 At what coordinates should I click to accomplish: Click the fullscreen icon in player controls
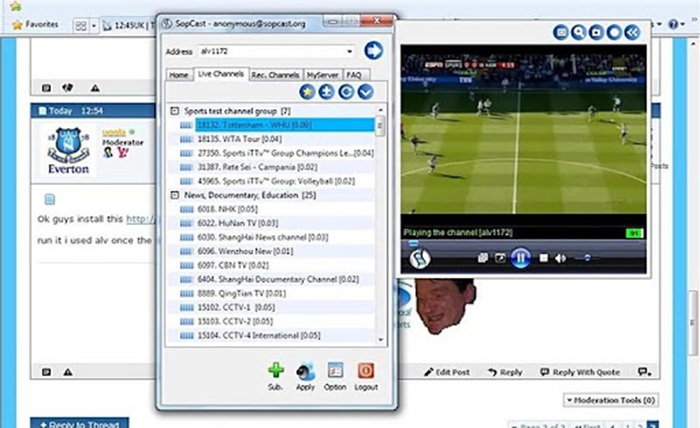click(x=500, y=258)
